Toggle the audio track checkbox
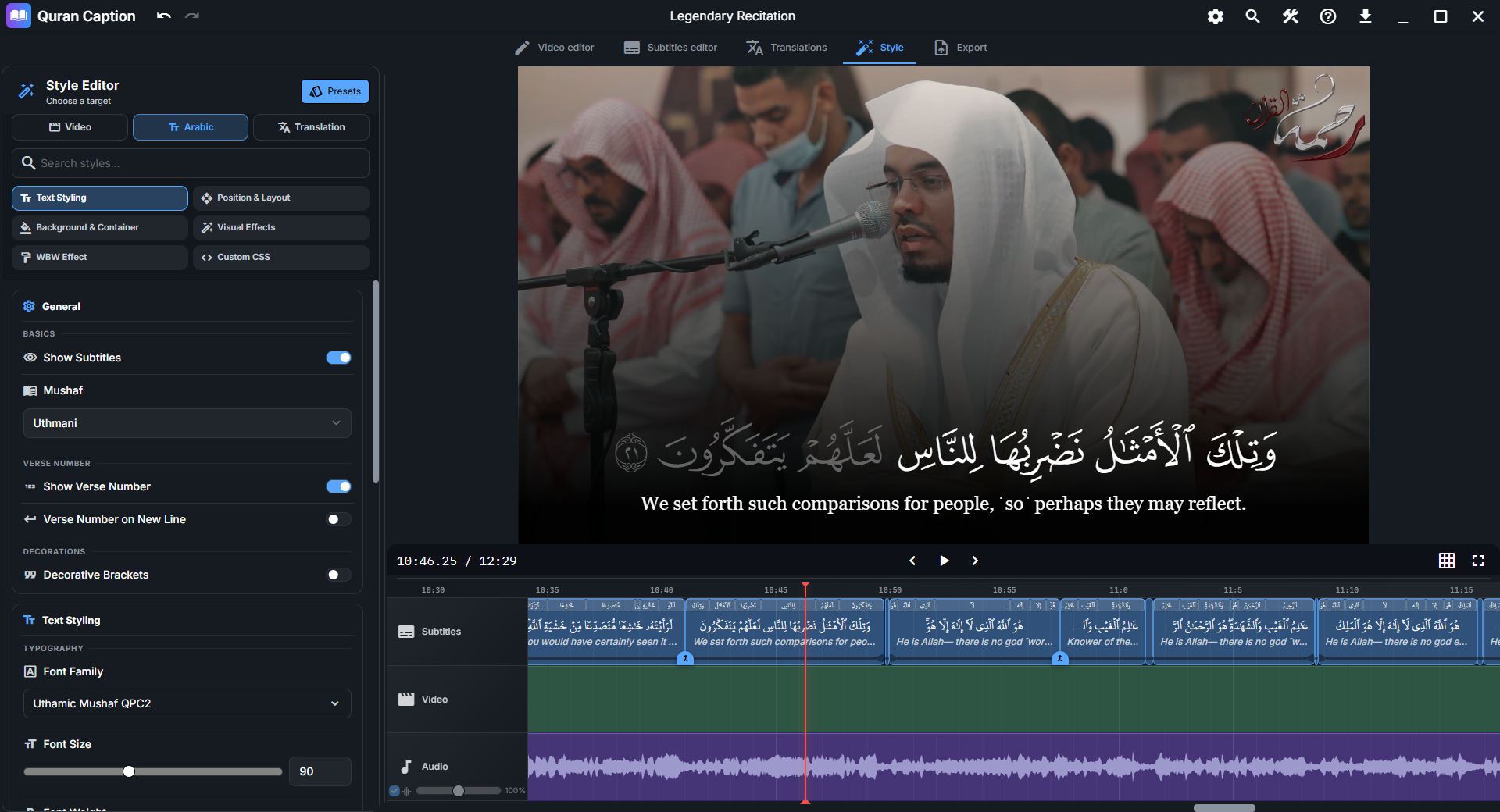The height and width of the screenshot is (812, 1500). (x=395, y=791)
